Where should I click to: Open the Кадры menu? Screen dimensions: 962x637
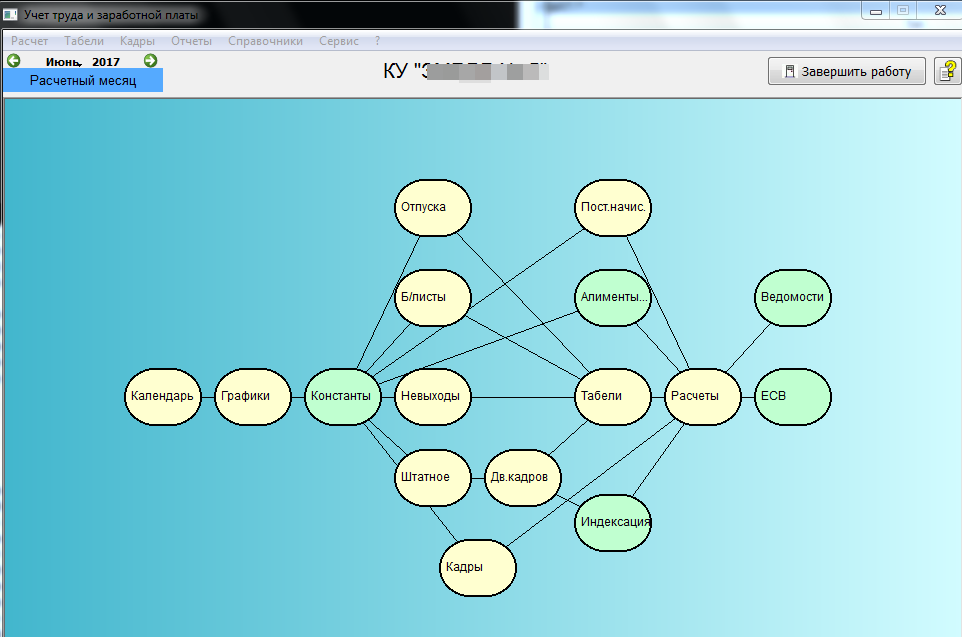pos(137,41)
